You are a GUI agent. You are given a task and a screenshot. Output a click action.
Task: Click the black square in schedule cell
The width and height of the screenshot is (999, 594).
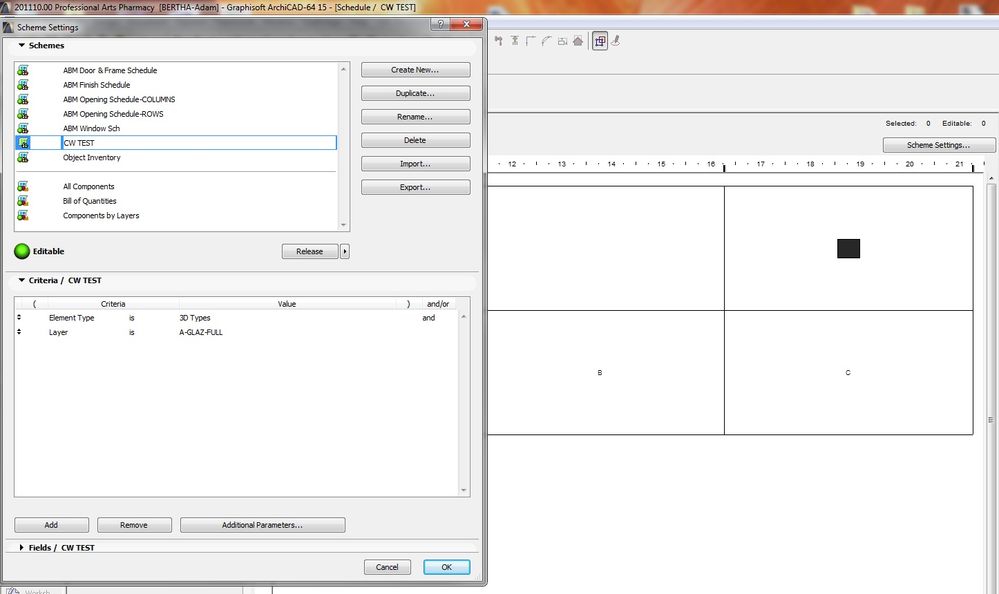848,249
